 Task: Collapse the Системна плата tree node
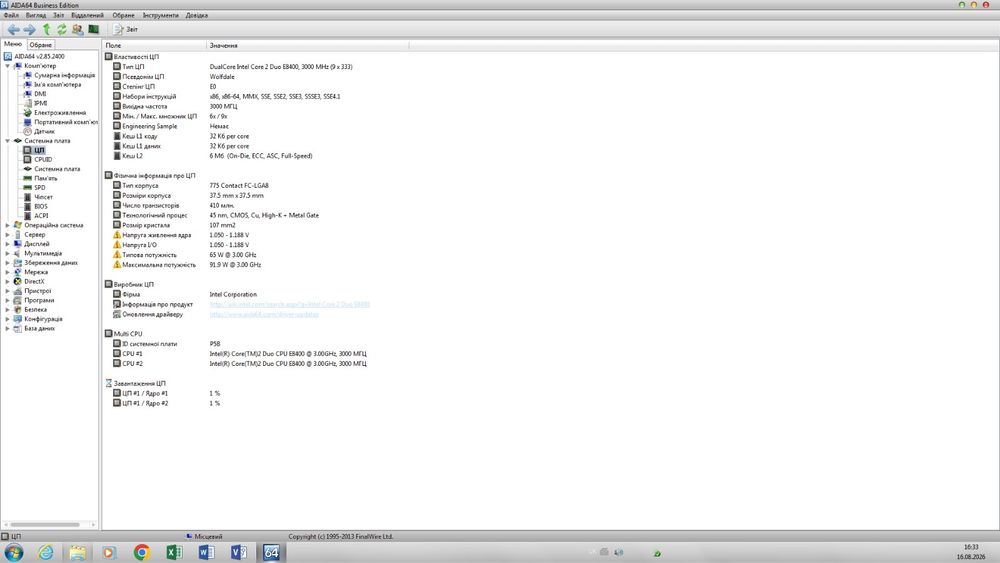pos(8,141)
